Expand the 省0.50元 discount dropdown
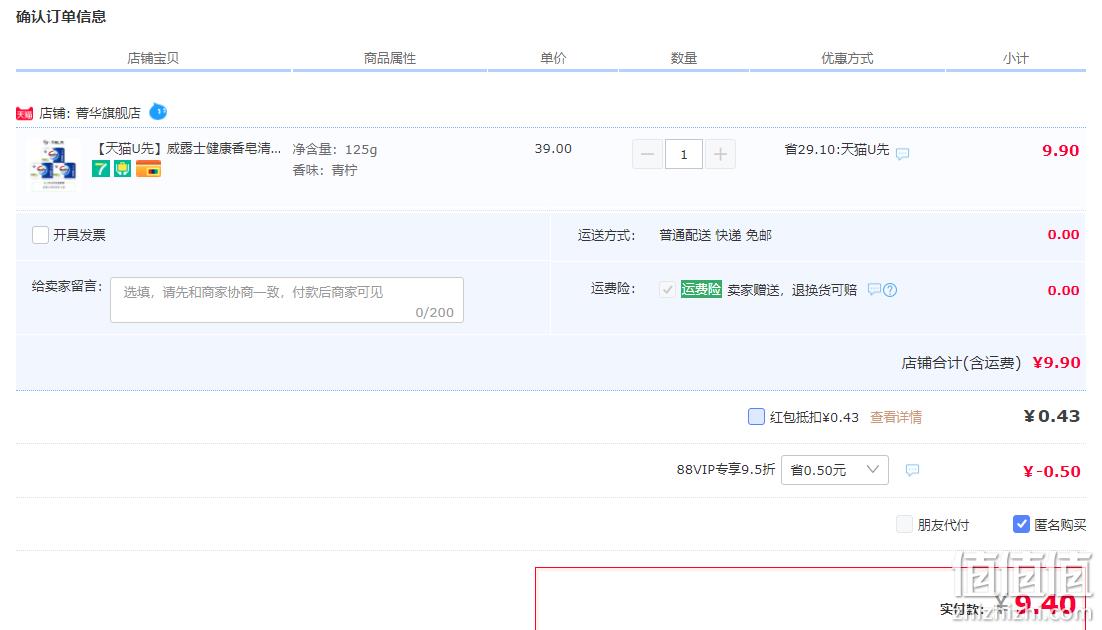The width and height of the screenshot is (1102, 630). click(x=835, y=470)
